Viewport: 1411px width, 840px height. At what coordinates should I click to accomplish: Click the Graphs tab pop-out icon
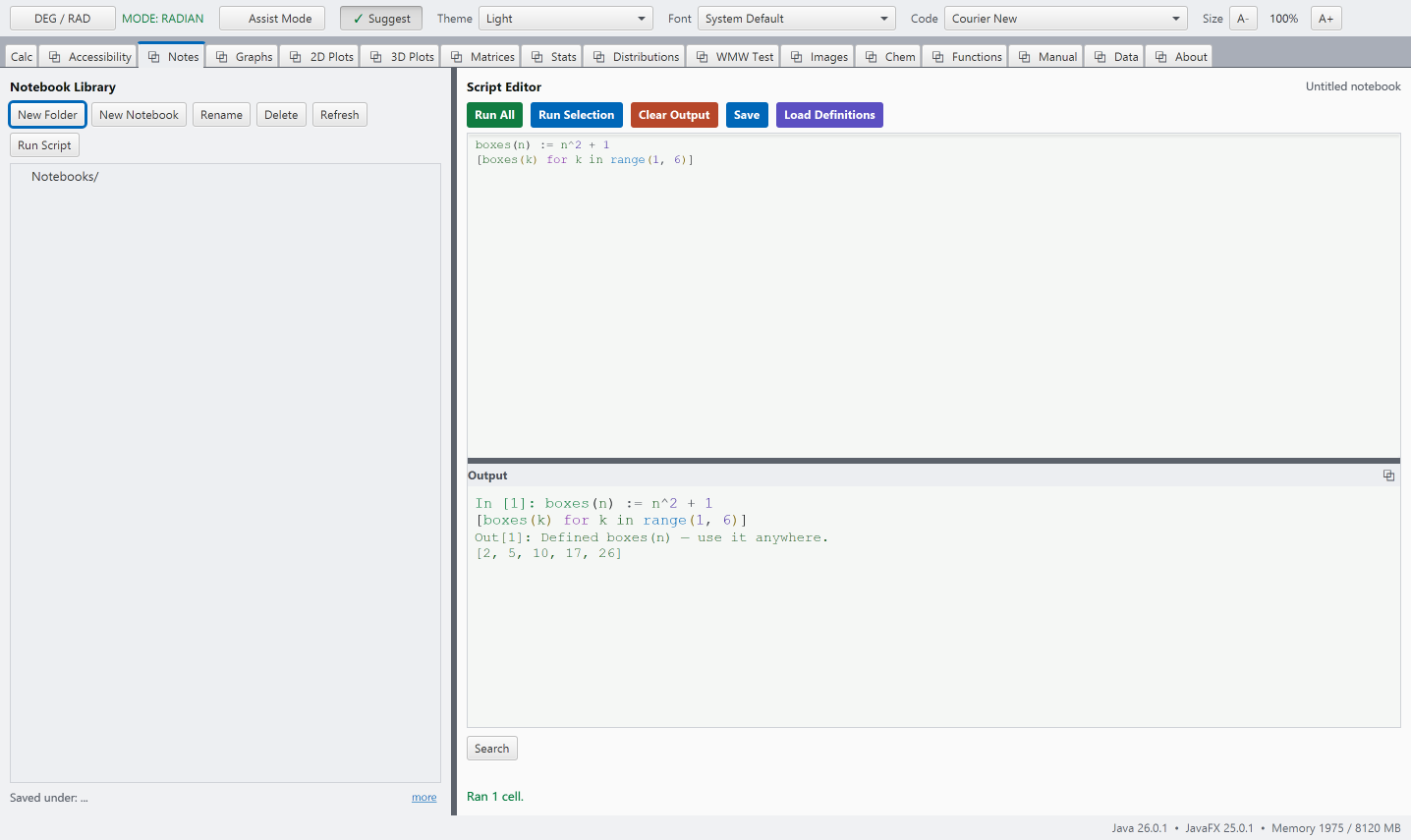222,57
